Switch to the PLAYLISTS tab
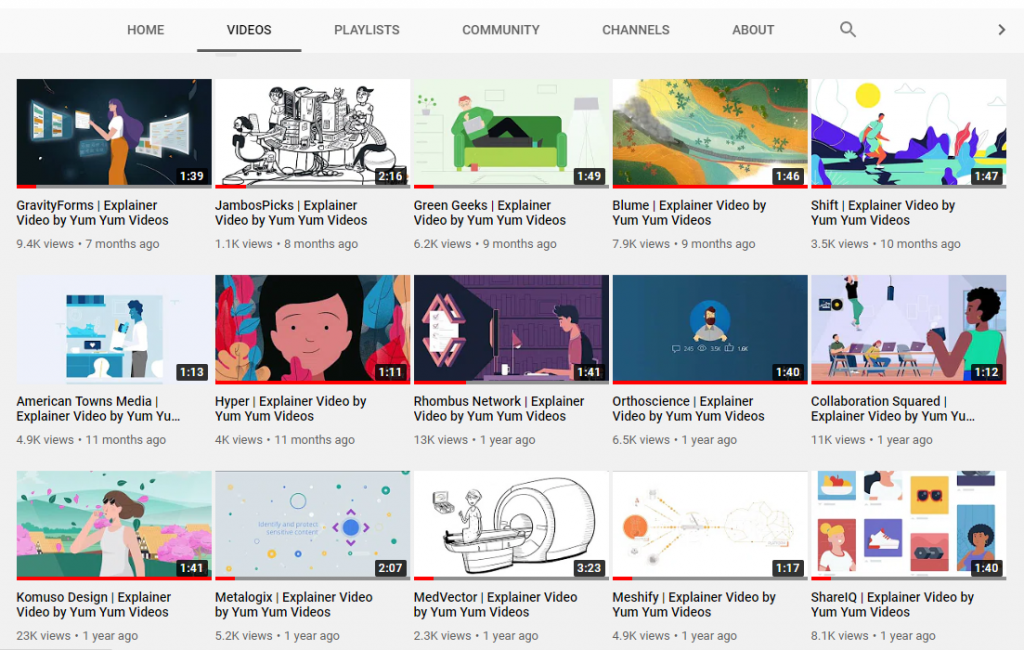The height and width of the screenshot is (650, 1024). point(366,30)
